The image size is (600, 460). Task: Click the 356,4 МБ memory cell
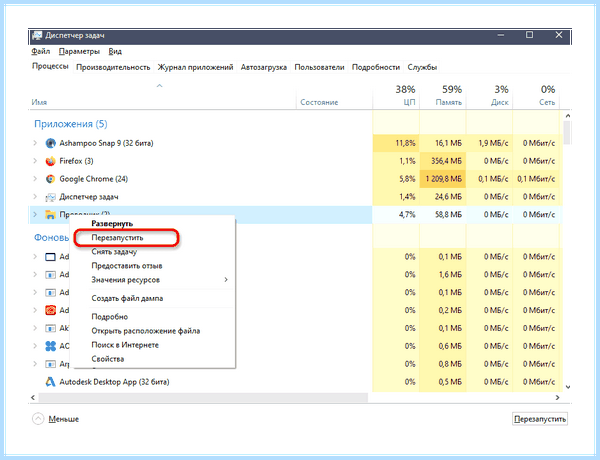click(x=443, y=161)
